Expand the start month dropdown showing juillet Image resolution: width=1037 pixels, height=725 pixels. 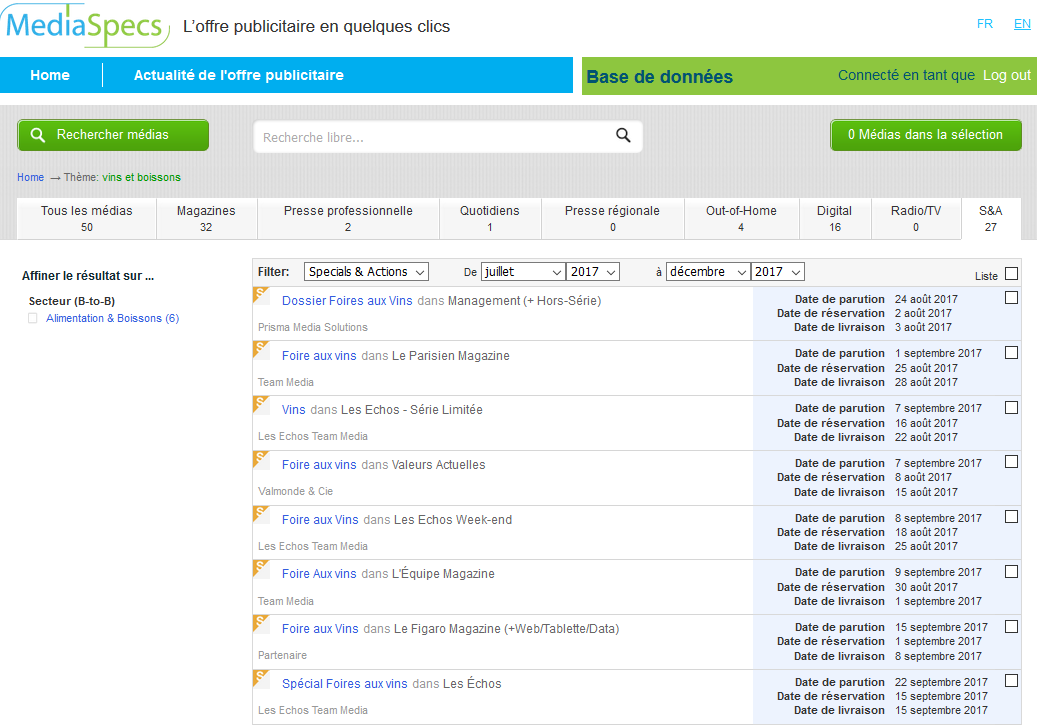click(522, 272)
